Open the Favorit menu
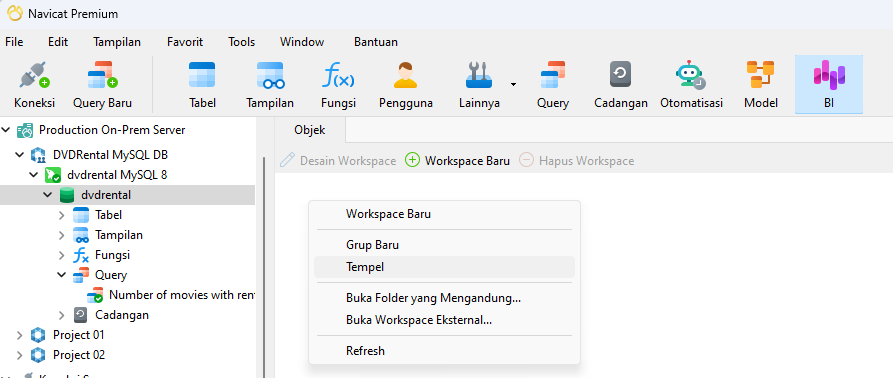 click(185, 42)
